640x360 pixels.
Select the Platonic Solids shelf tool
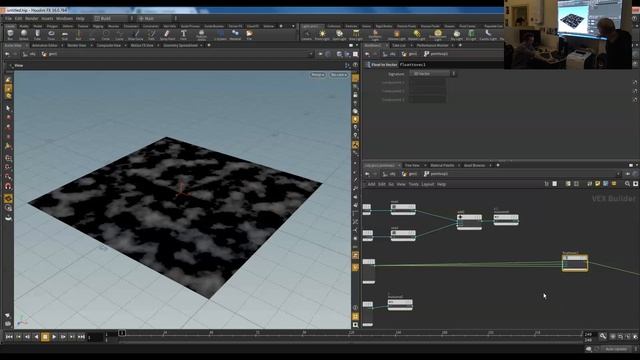pos(201,35)
